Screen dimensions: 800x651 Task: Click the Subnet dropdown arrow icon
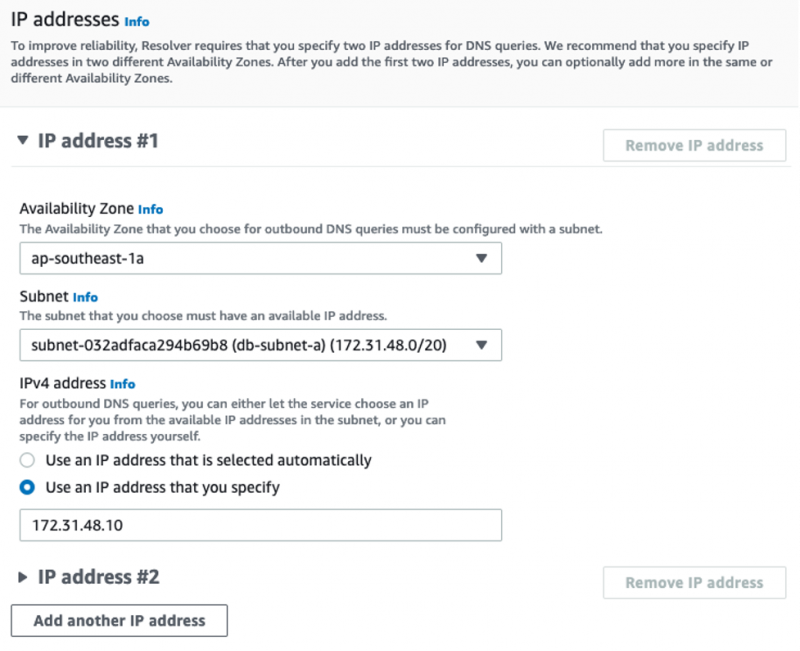click(481, 345)
